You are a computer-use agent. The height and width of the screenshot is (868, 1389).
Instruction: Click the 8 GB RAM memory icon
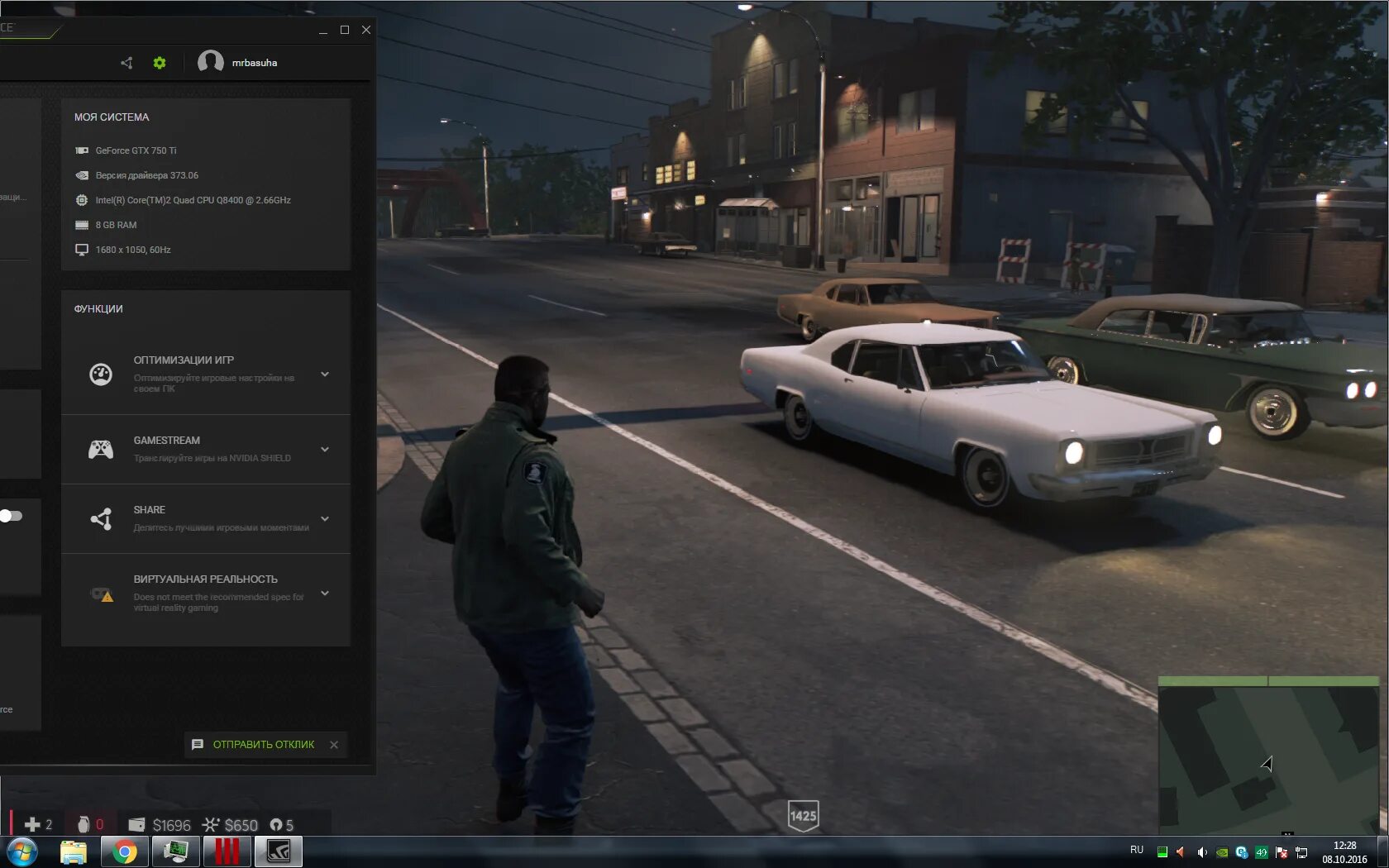pyautogui.click(x=82, y=225)
